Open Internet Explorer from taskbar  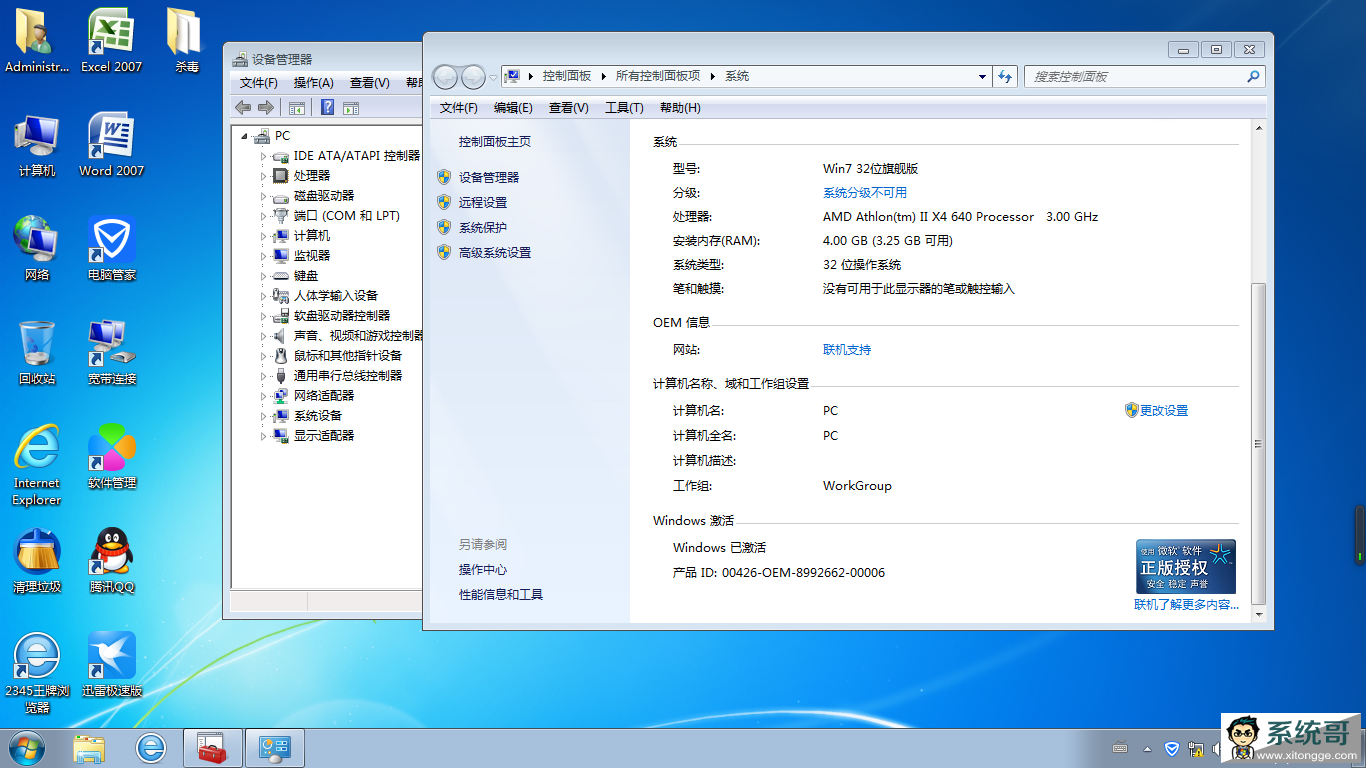(150, 748)
